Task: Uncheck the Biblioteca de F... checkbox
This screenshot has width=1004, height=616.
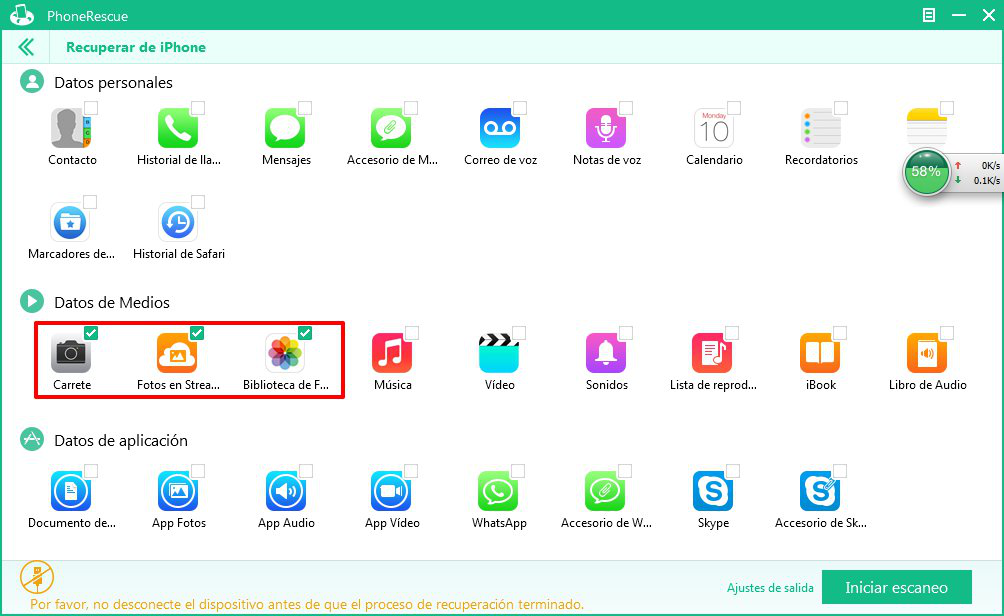Action: (305, 332)
